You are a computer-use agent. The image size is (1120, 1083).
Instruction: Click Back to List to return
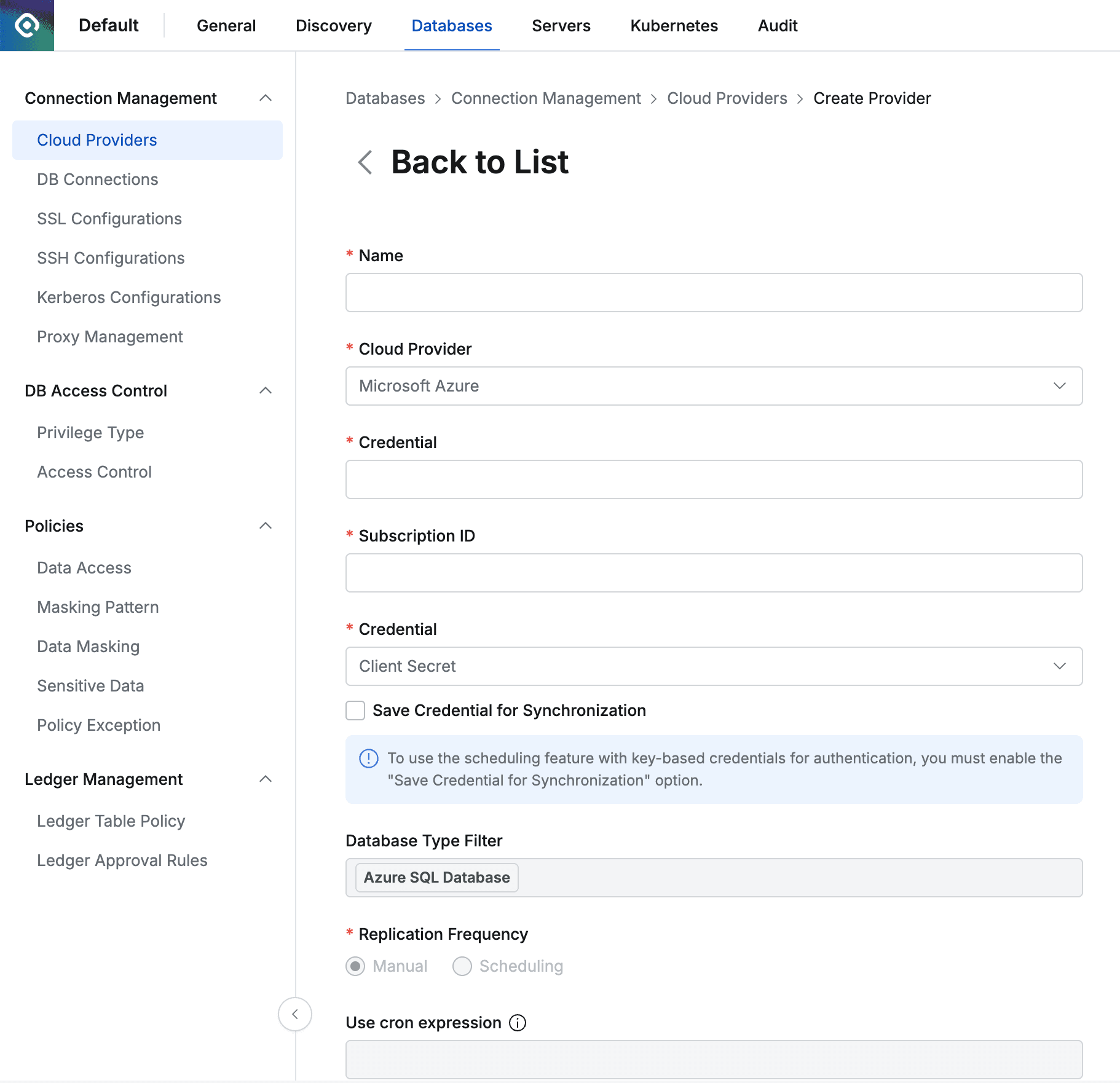(479, 162)
